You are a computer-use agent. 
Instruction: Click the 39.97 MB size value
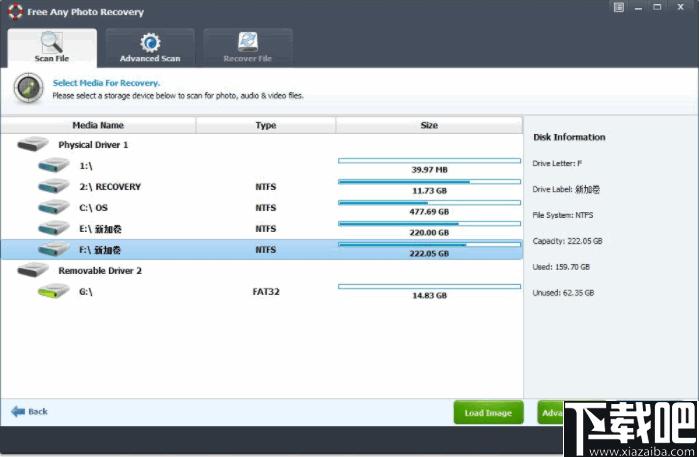click(x=429, y=170)
